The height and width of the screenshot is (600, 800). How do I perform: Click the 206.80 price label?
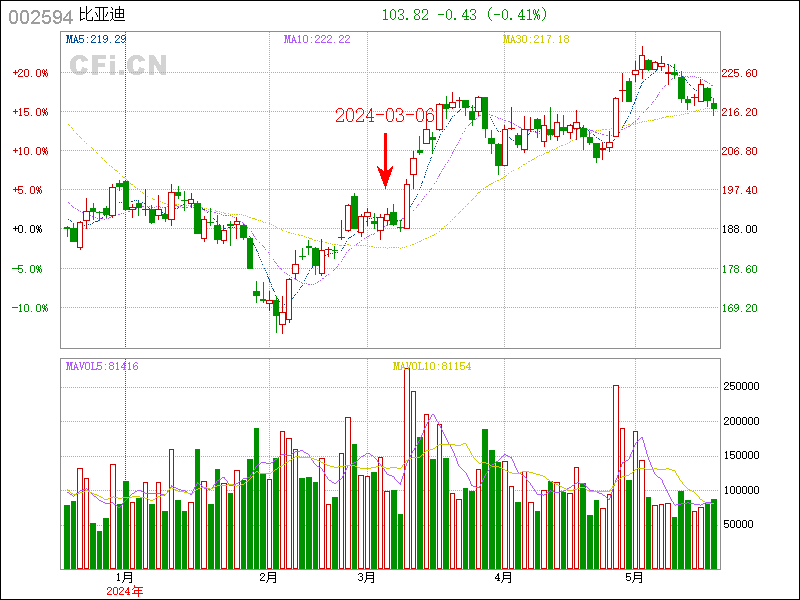[740, 151]
